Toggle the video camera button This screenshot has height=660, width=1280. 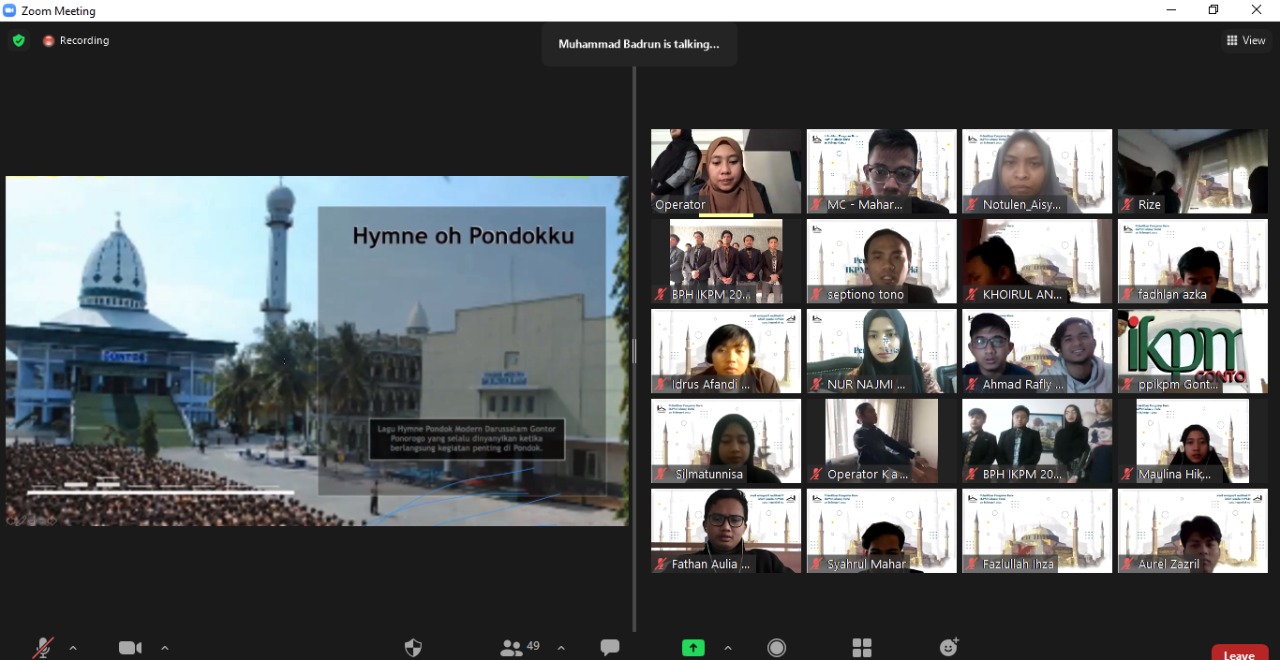pyautogui.click(x=130, y=648)
